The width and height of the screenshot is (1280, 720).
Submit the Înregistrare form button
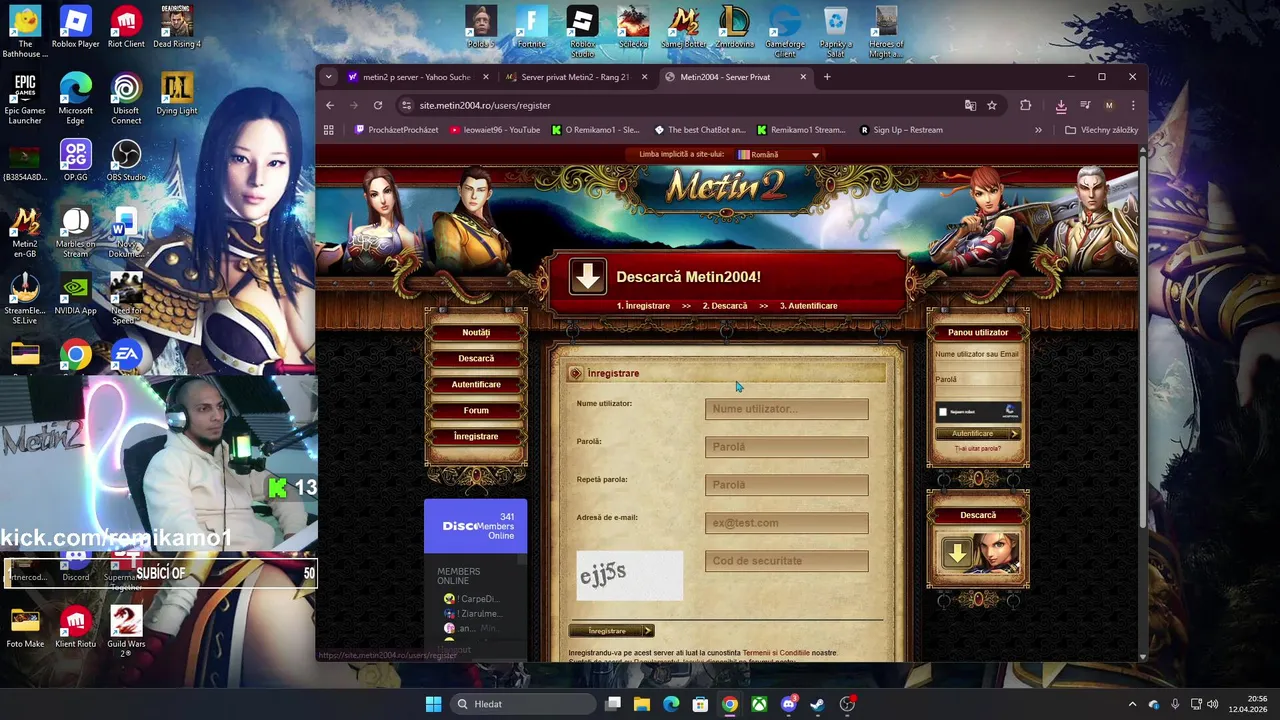(611, 631)
